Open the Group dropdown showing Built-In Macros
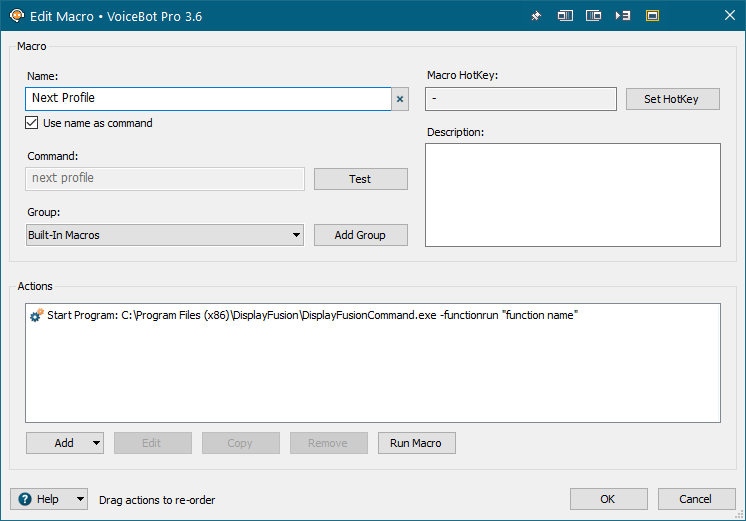 click(165, 235)
